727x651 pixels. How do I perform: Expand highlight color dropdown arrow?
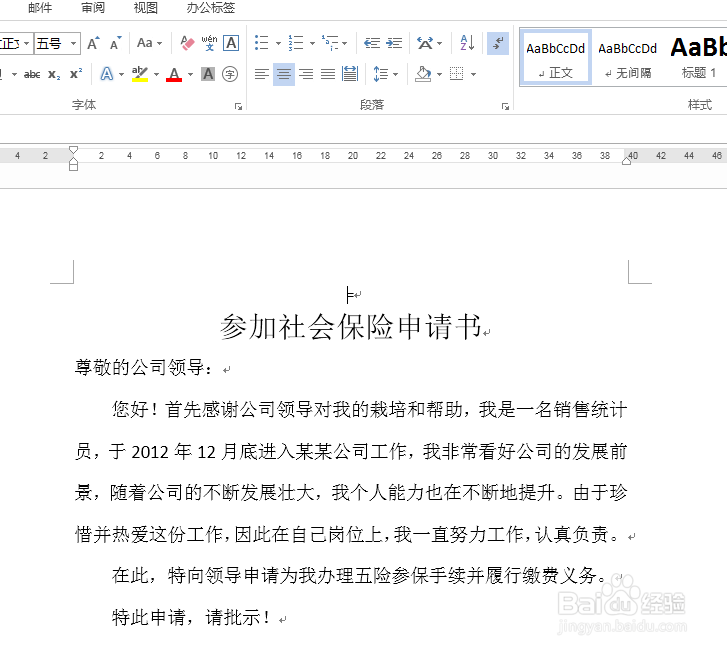[x=156, y=74]
